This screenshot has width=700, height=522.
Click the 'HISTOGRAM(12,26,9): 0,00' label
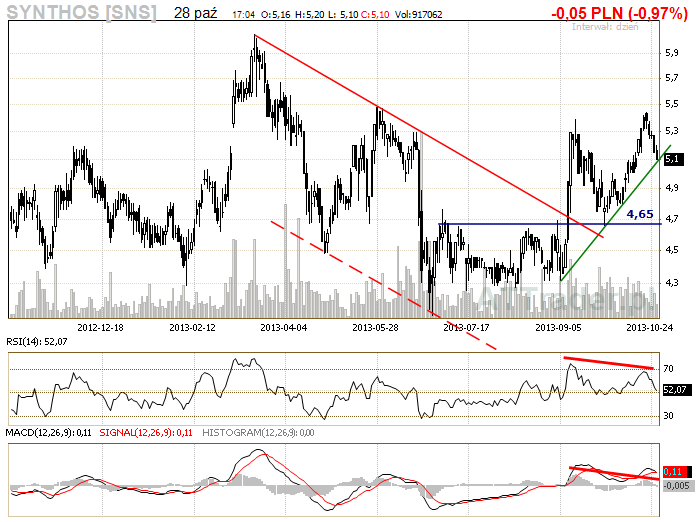258,433
